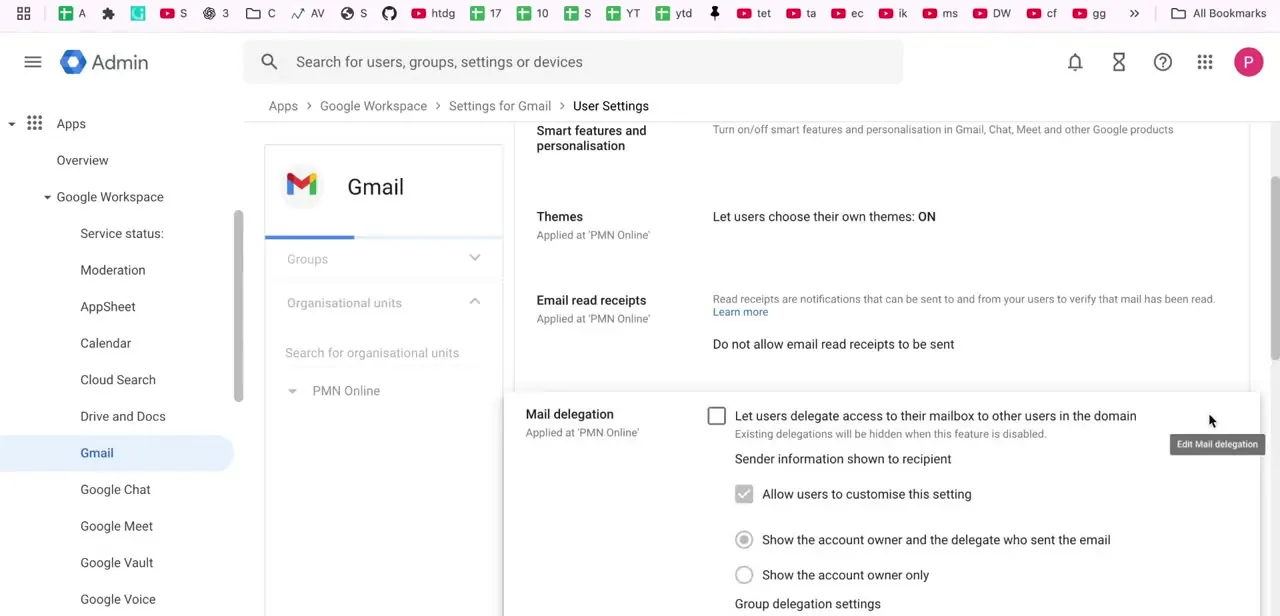The width and height of the screenshot is (1280, 616).
Task: Open Apps breadcrumb link
Action: click(x=283, y=106)
